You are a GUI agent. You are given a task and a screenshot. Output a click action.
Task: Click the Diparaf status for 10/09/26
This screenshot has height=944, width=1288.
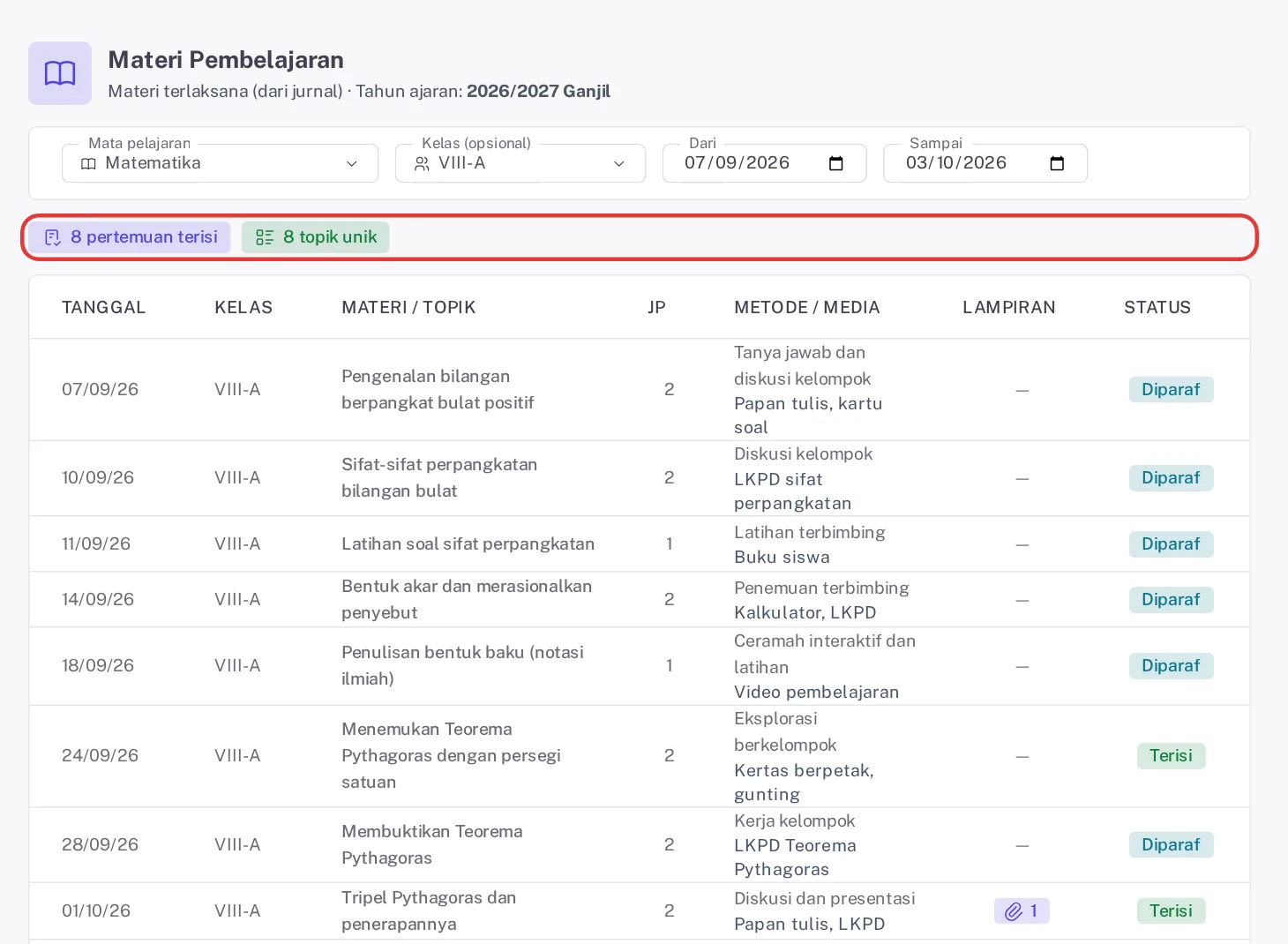pos(1171,477)
